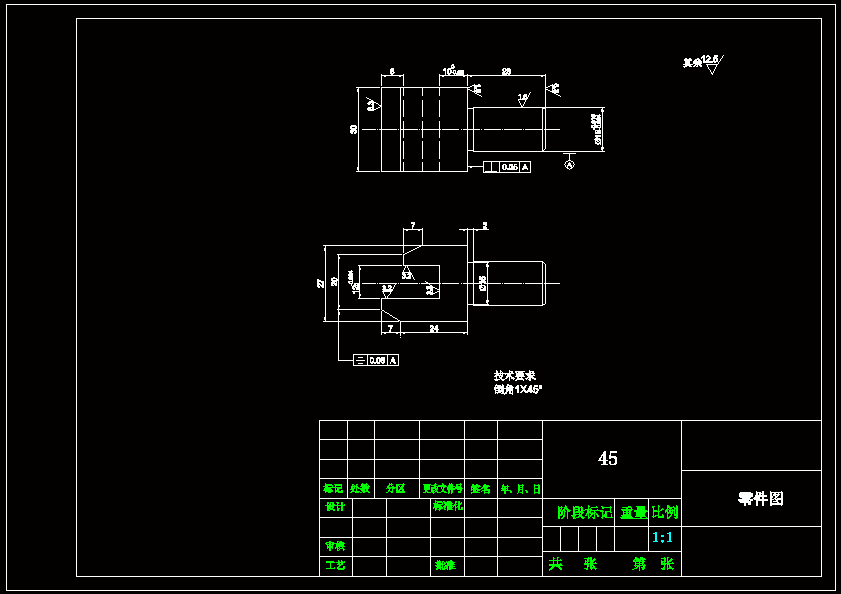
Task: Select the '分区' header cell
Action: [x=396, y=488]
